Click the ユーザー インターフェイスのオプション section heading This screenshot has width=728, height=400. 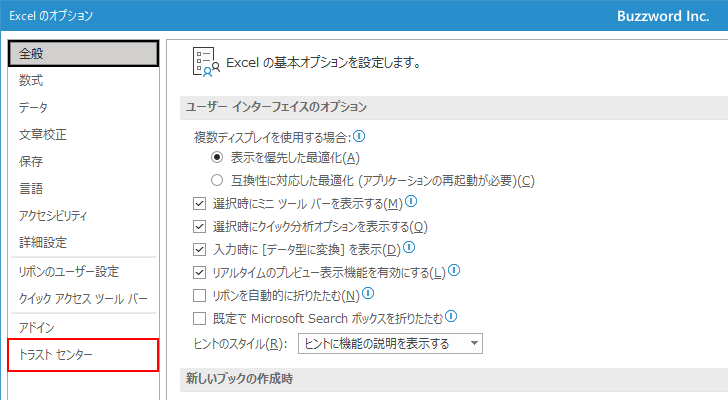click(276, 107)
